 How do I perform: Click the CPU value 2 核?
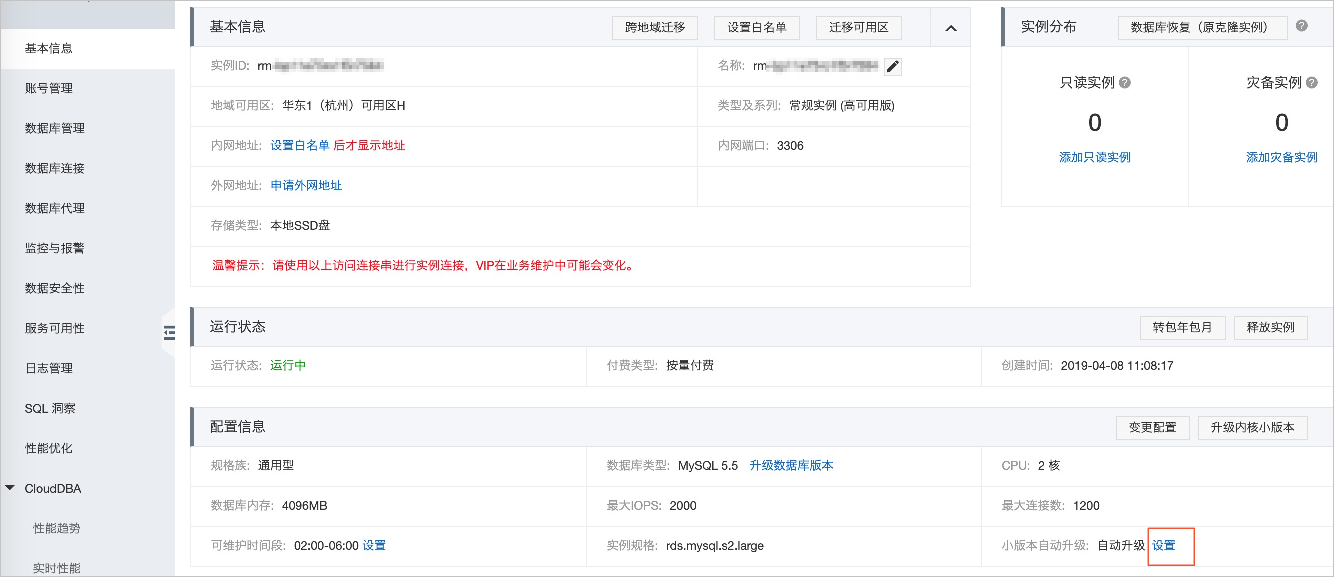coord(1049,465)
